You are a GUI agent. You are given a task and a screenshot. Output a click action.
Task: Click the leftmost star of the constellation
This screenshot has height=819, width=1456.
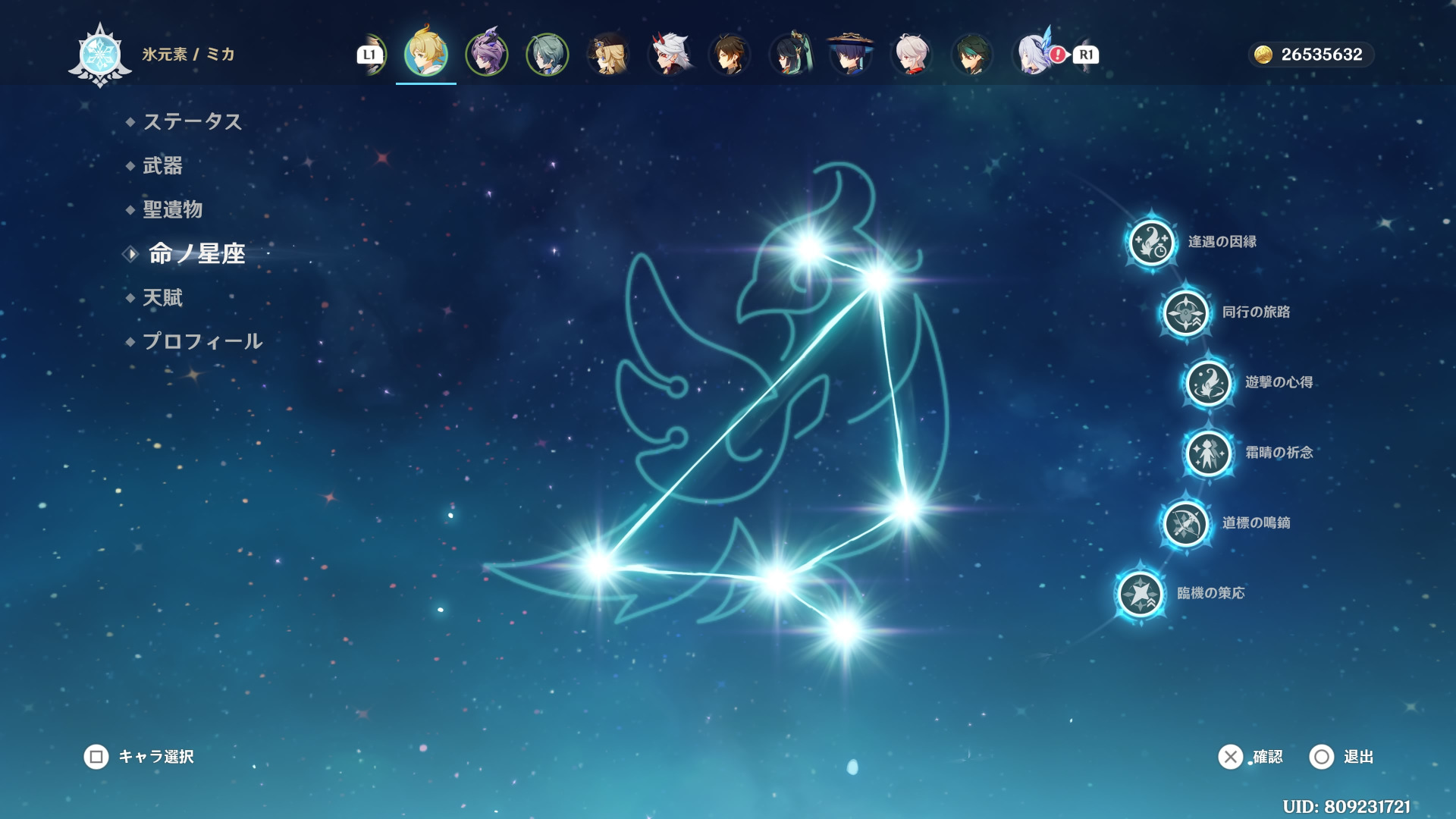(599, 564)
